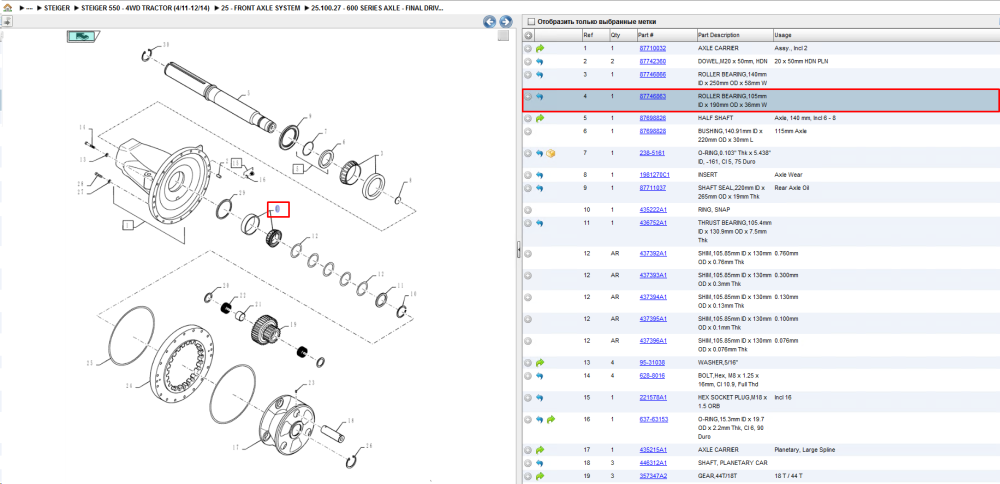Click the green arrow icon for ref 17 AXLE CARRIER

540,450
